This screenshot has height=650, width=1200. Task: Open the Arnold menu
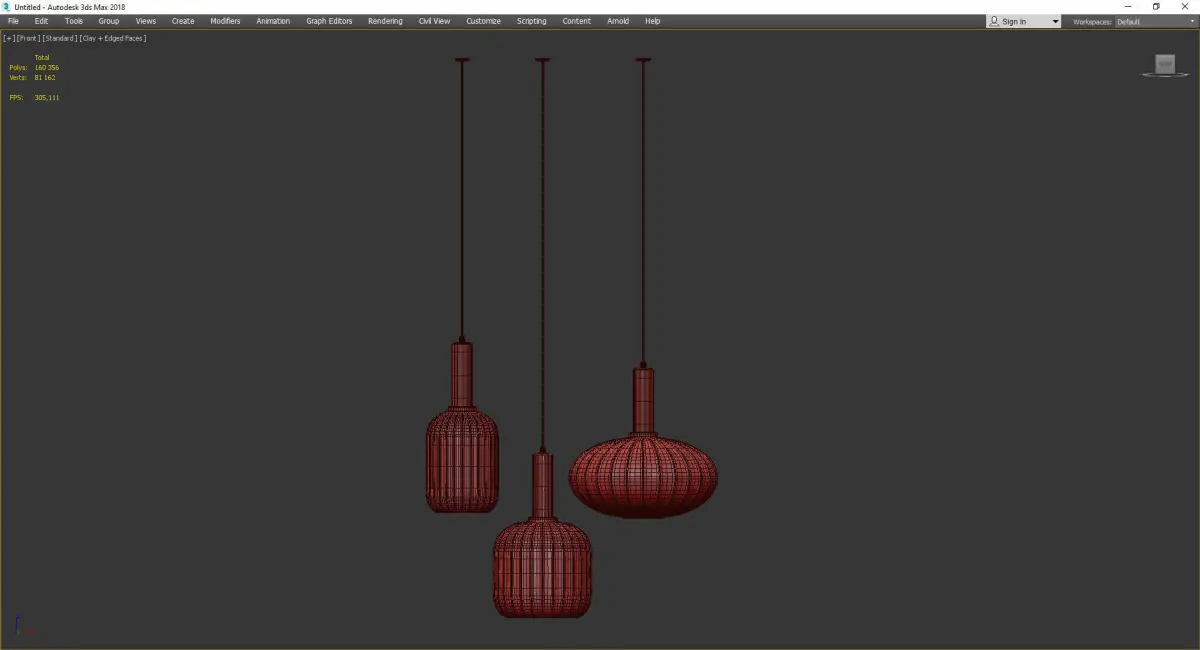pyautogui.click(x=618, y=21)
